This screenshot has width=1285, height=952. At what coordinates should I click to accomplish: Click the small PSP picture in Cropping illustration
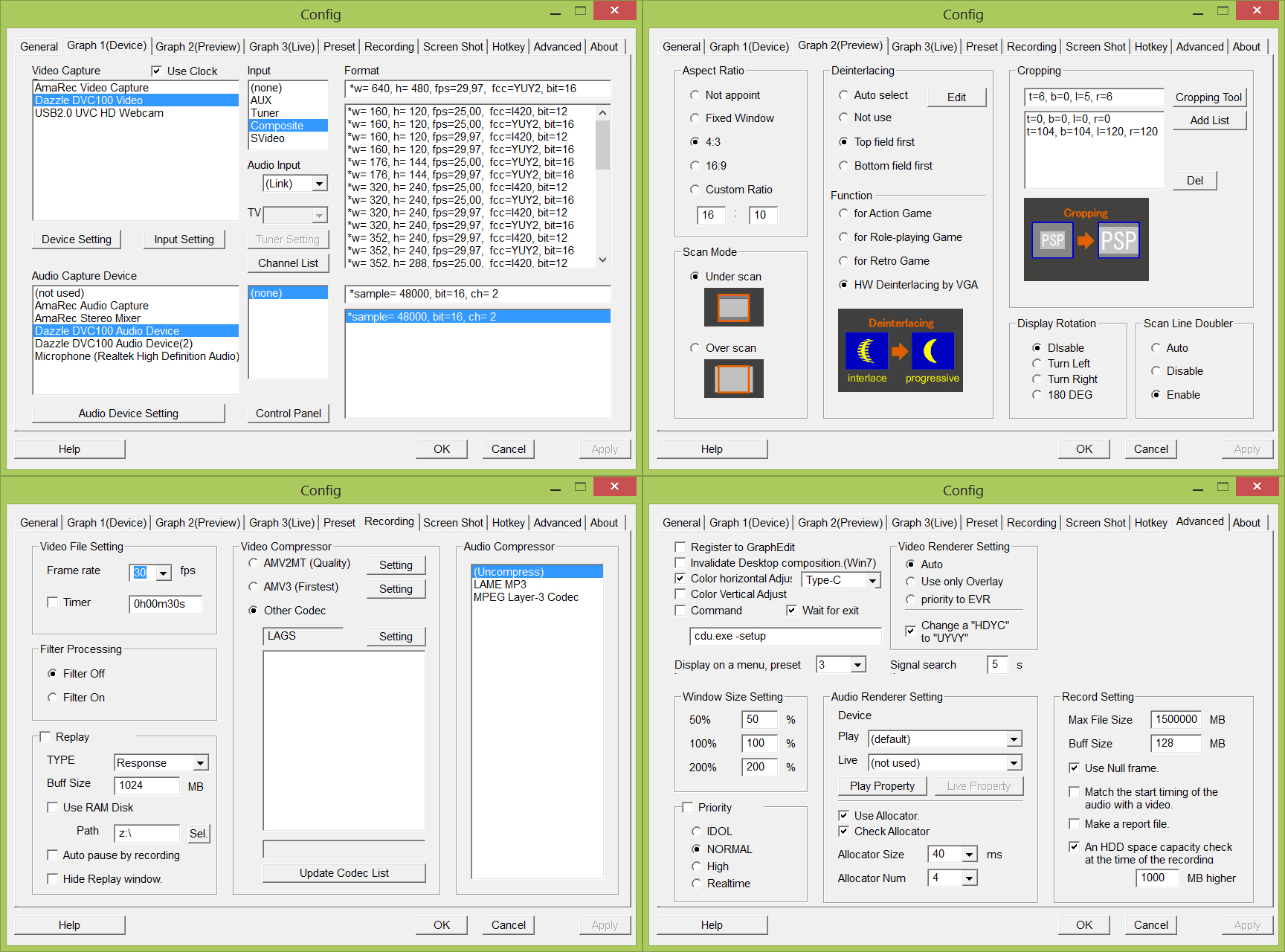point(1052,240)
